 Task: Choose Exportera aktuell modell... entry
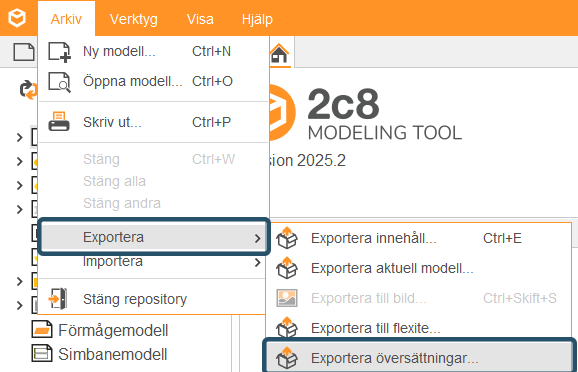[418, 268]
